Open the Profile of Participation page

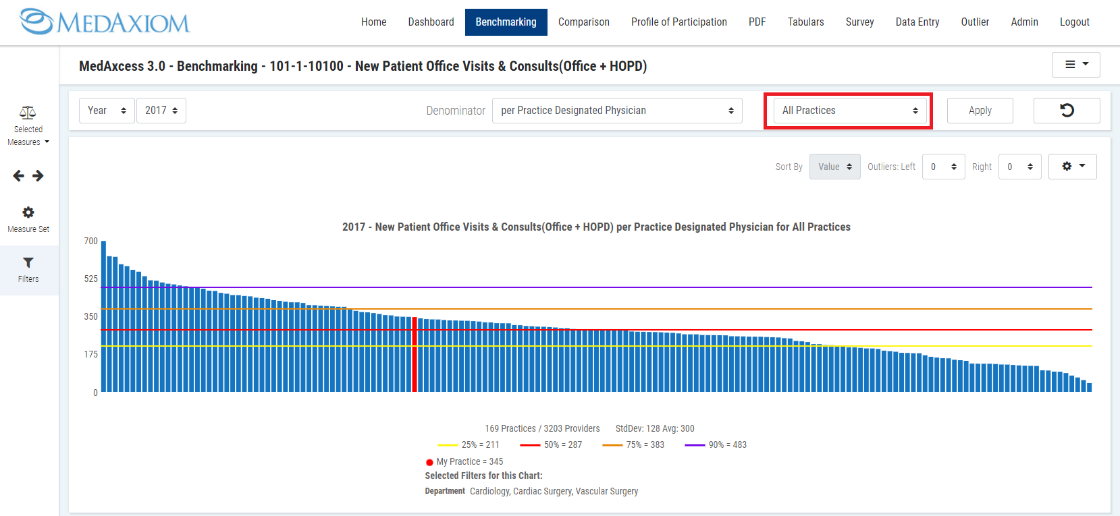[x=679, y=22]
